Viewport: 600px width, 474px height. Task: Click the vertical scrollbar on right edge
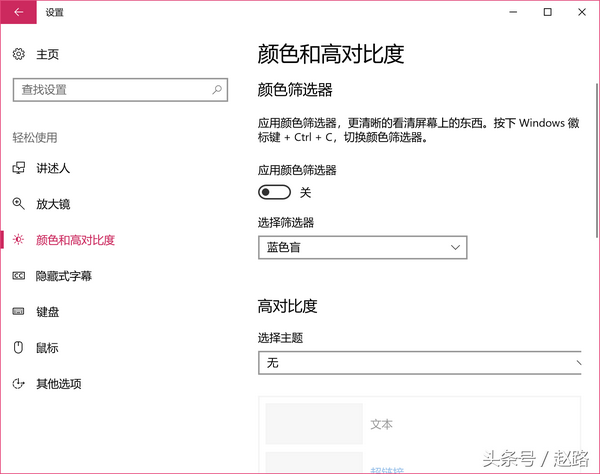click(597, 161)
